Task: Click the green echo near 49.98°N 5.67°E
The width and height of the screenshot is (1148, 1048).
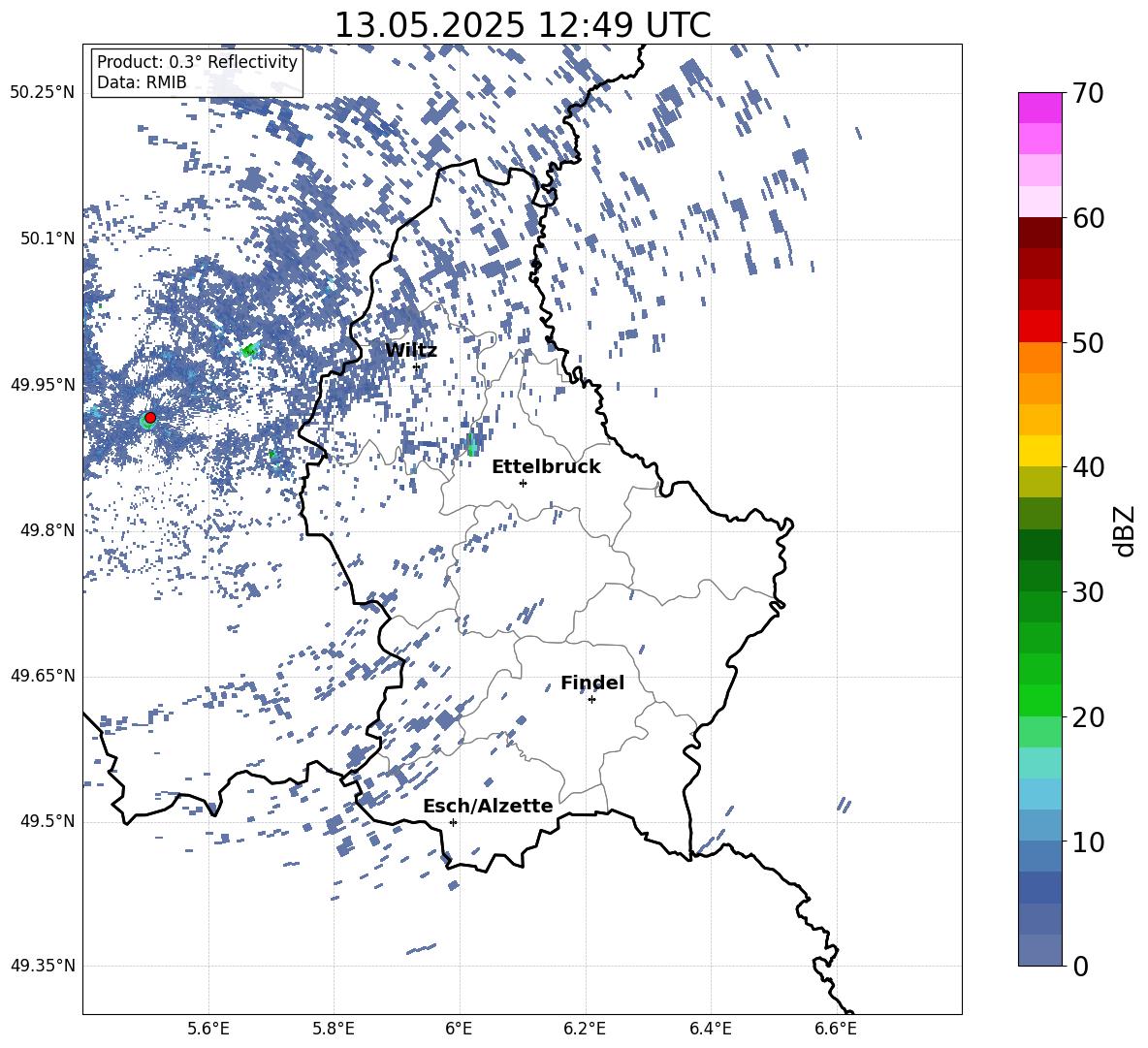Action: pyautogui.click(x=249, y=351)
